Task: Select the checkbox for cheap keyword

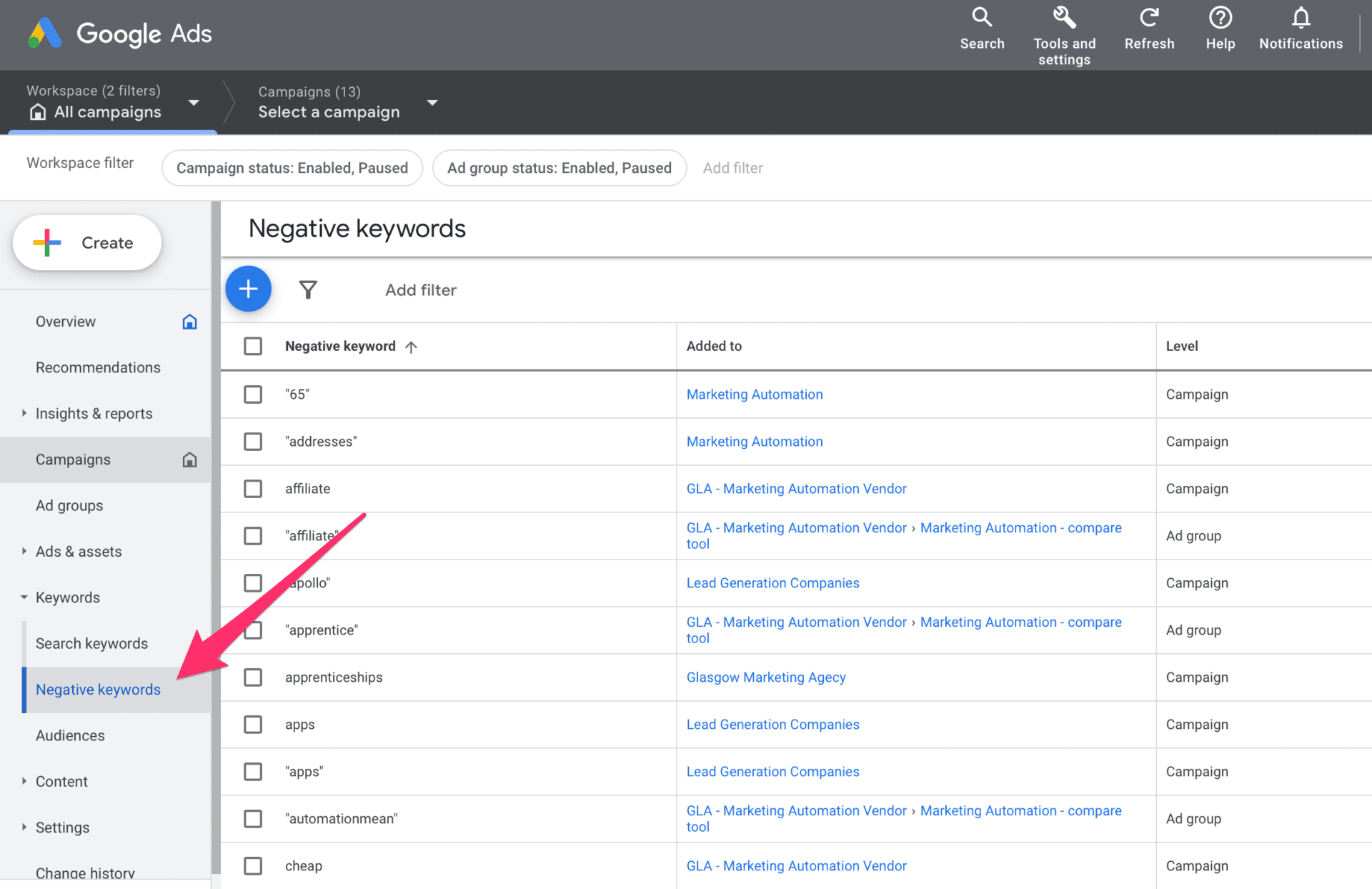Action: pos(253,866)
